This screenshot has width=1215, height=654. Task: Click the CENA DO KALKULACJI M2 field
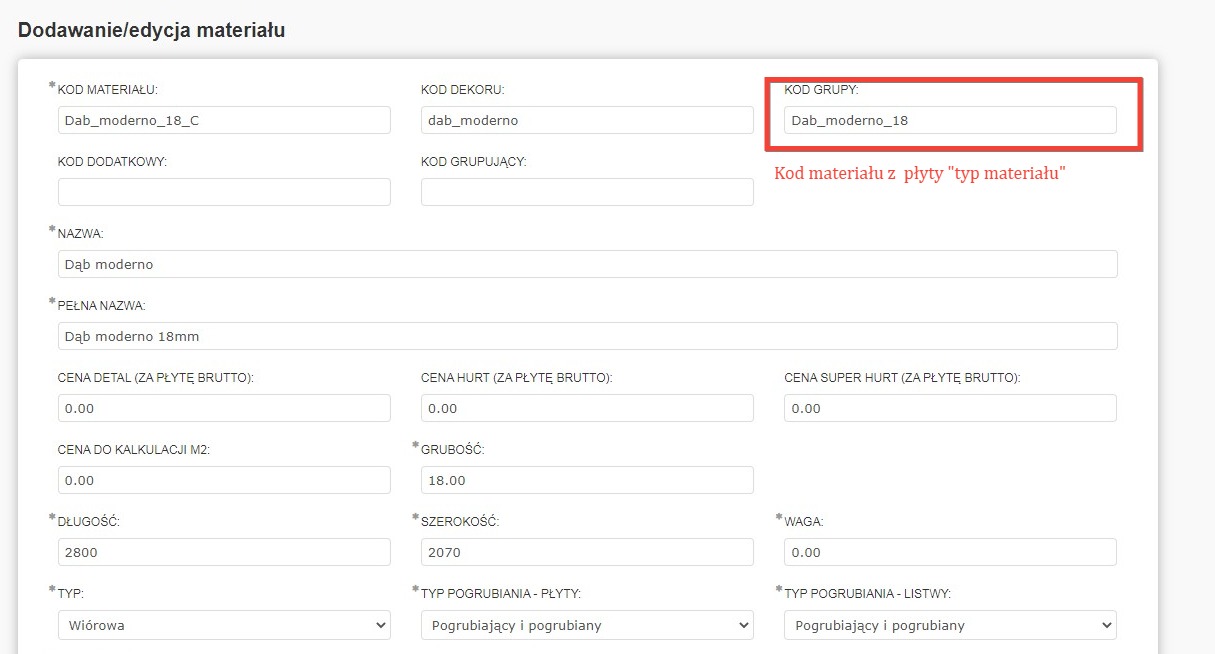[224, 480]
